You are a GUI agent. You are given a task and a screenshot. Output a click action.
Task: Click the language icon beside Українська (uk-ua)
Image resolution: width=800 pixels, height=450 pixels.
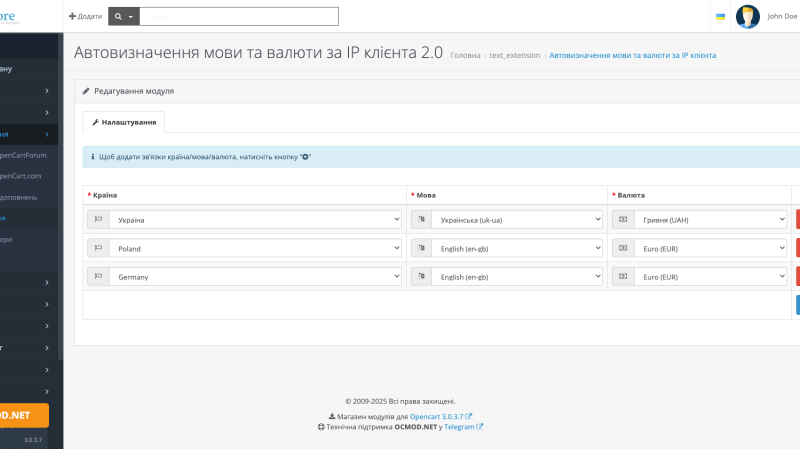pos(421,219)
